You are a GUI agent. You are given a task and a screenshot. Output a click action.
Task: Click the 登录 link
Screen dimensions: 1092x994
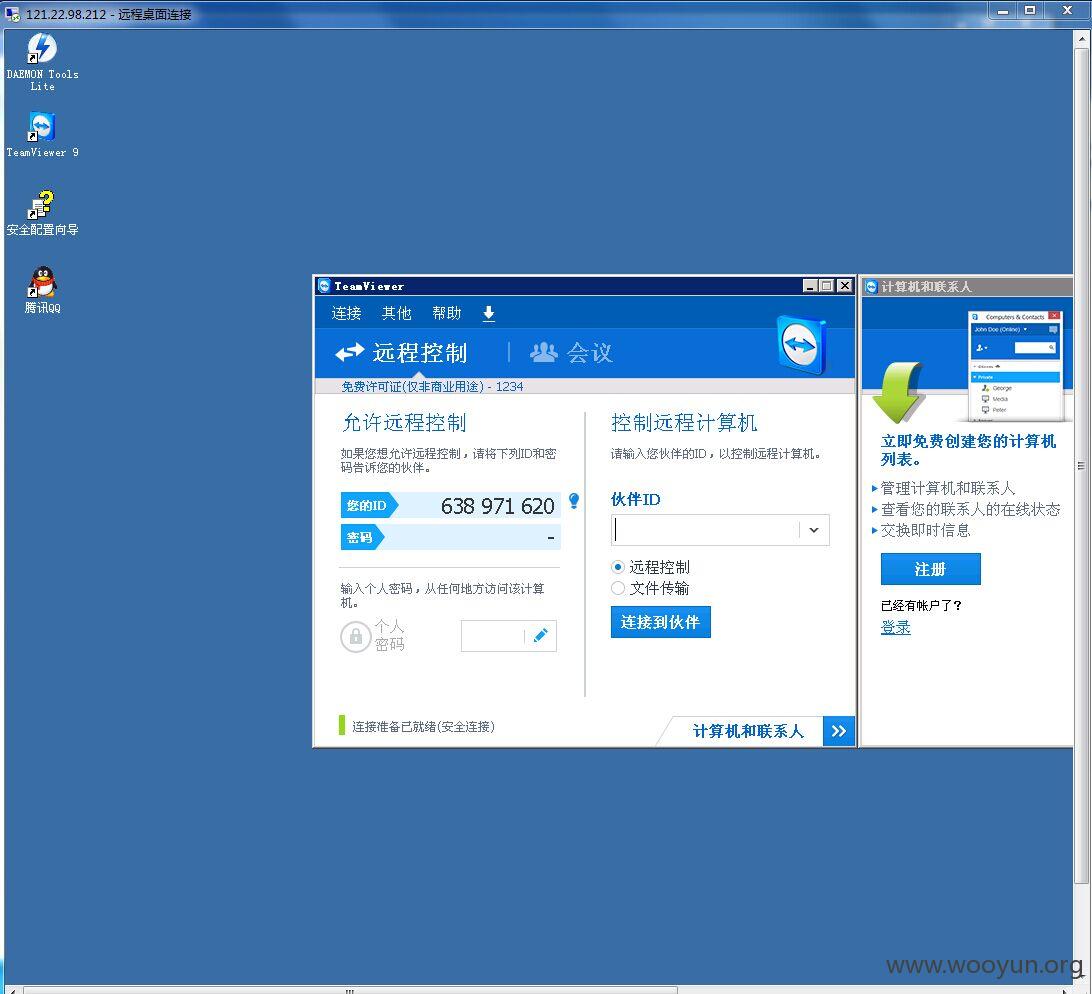[x=896, y=627]
